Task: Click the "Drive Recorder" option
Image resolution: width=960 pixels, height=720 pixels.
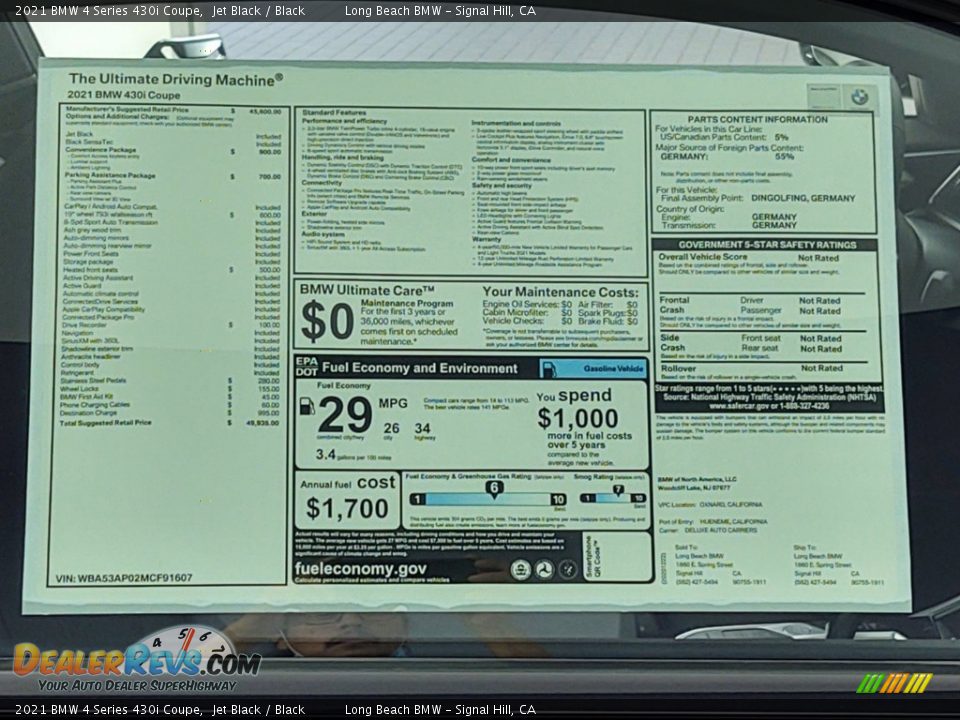Action: (84, 324)
